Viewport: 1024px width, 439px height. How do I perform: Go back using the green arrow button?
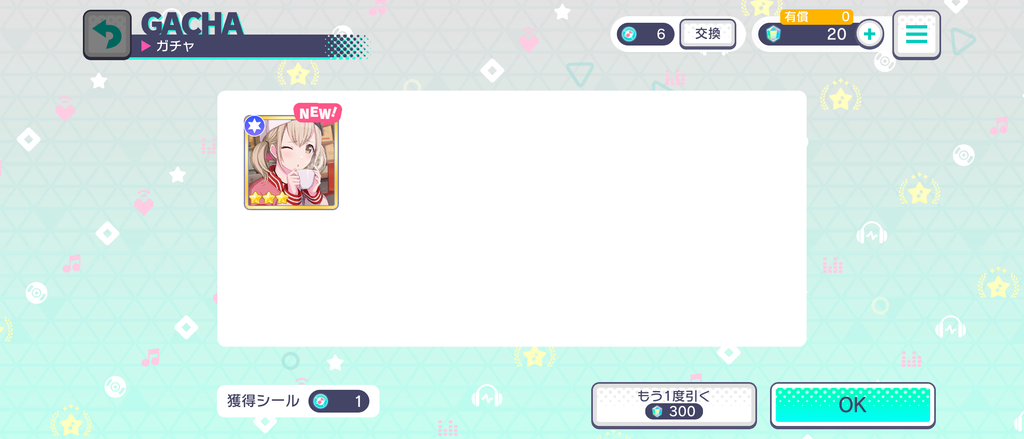pos(107,35)
